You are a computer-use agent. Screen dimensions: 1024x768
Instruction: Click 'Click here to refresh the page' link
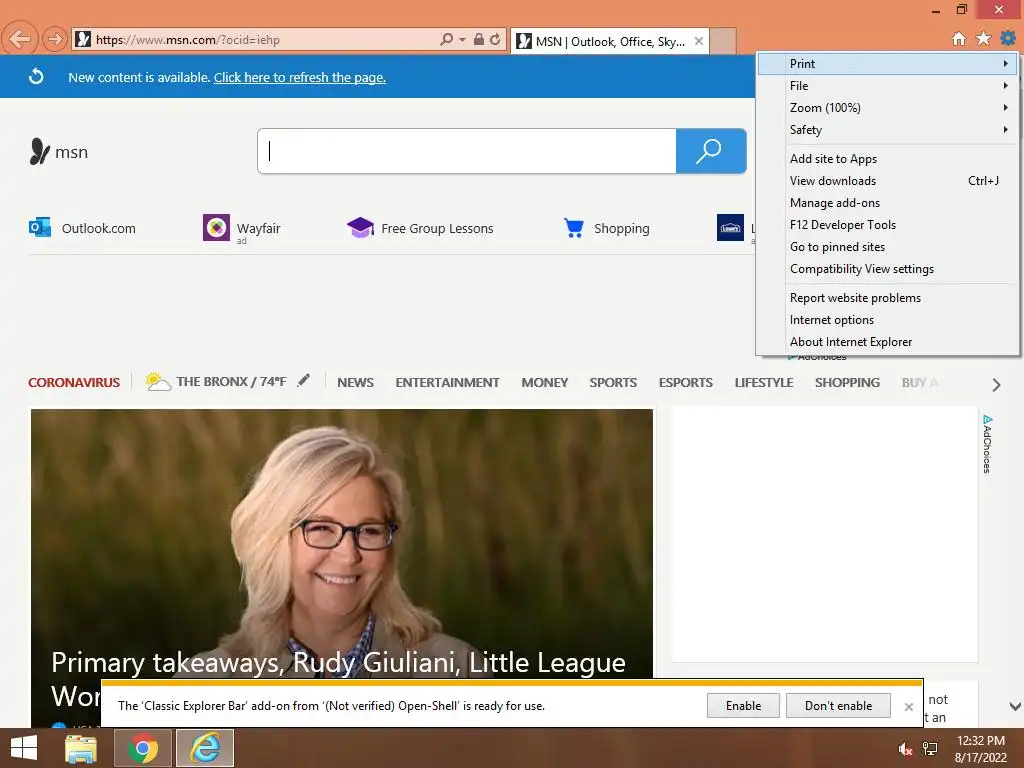pyautogui.click(x=300, y=77)
